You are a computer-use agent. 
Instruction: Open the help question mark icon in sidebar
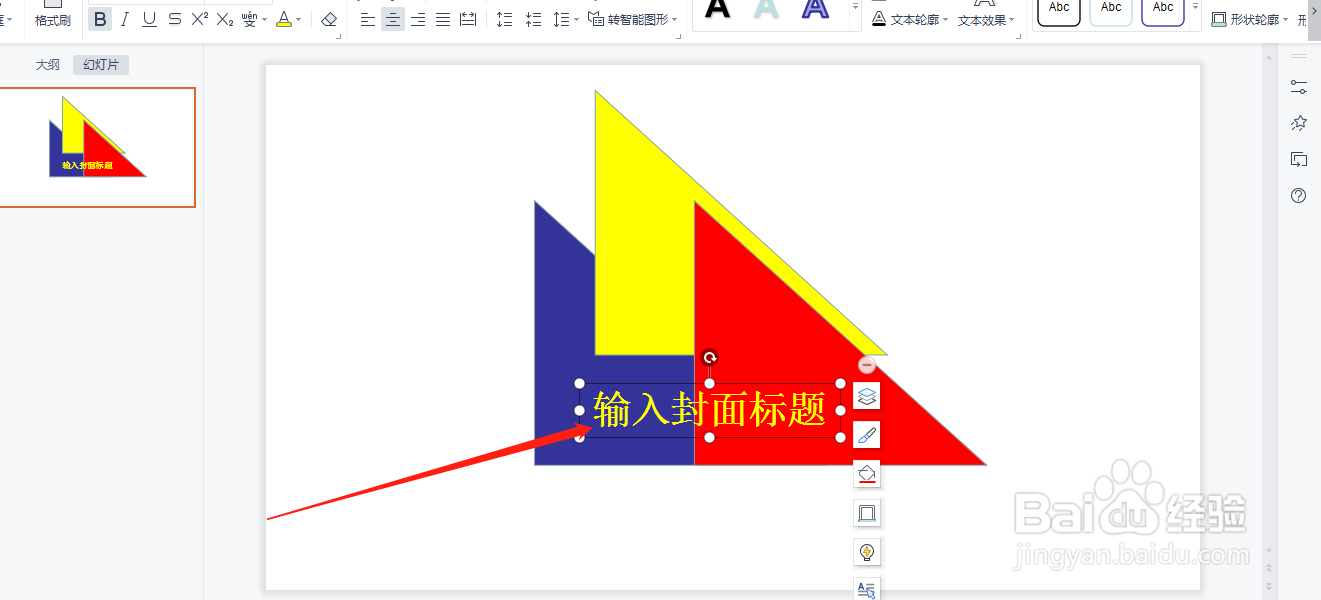(1299, 196)
